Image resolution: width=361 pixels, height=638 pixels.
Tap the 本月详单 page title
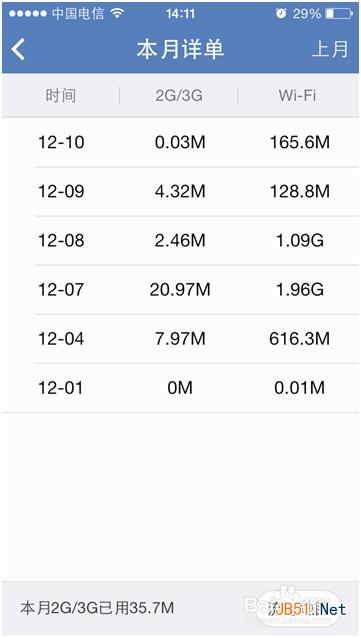point(180,50)
